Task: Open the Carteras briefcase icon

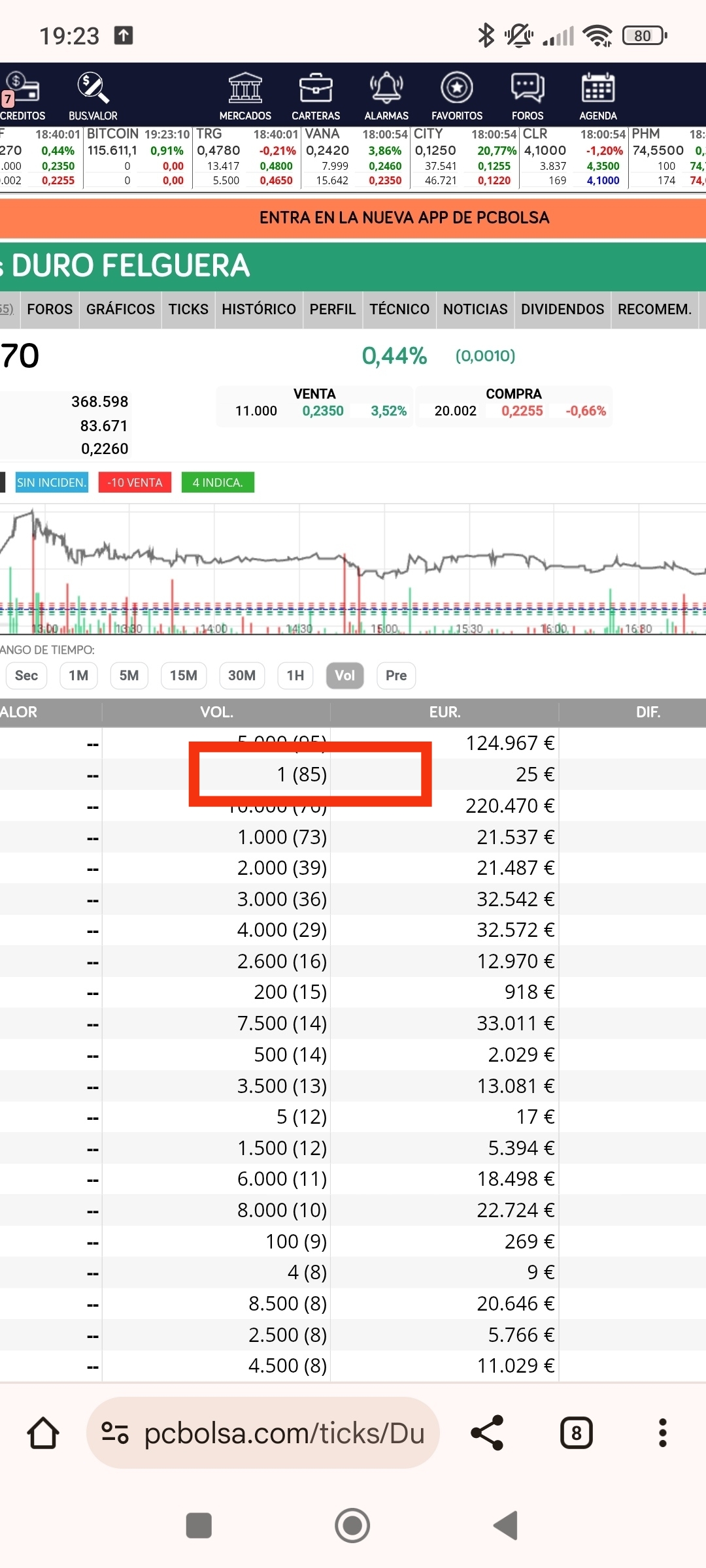Action: coord(316,95)
